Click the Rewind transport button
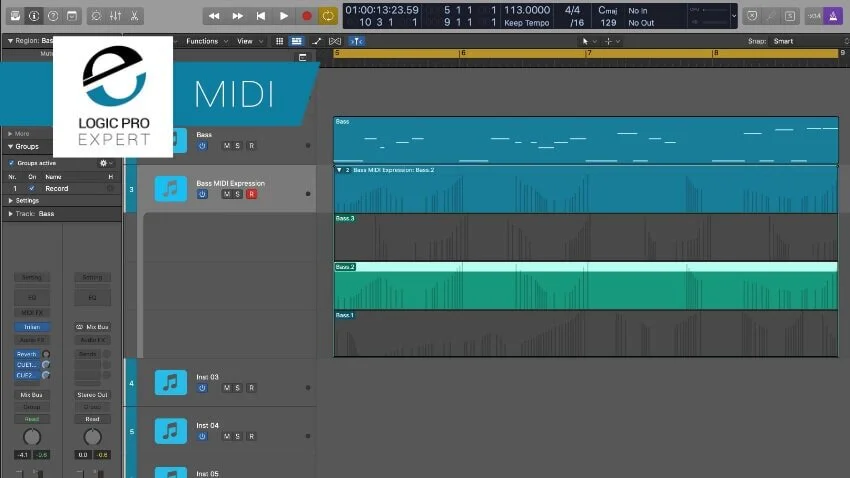This screenshot has width=850, height=478. click(214, 16)
